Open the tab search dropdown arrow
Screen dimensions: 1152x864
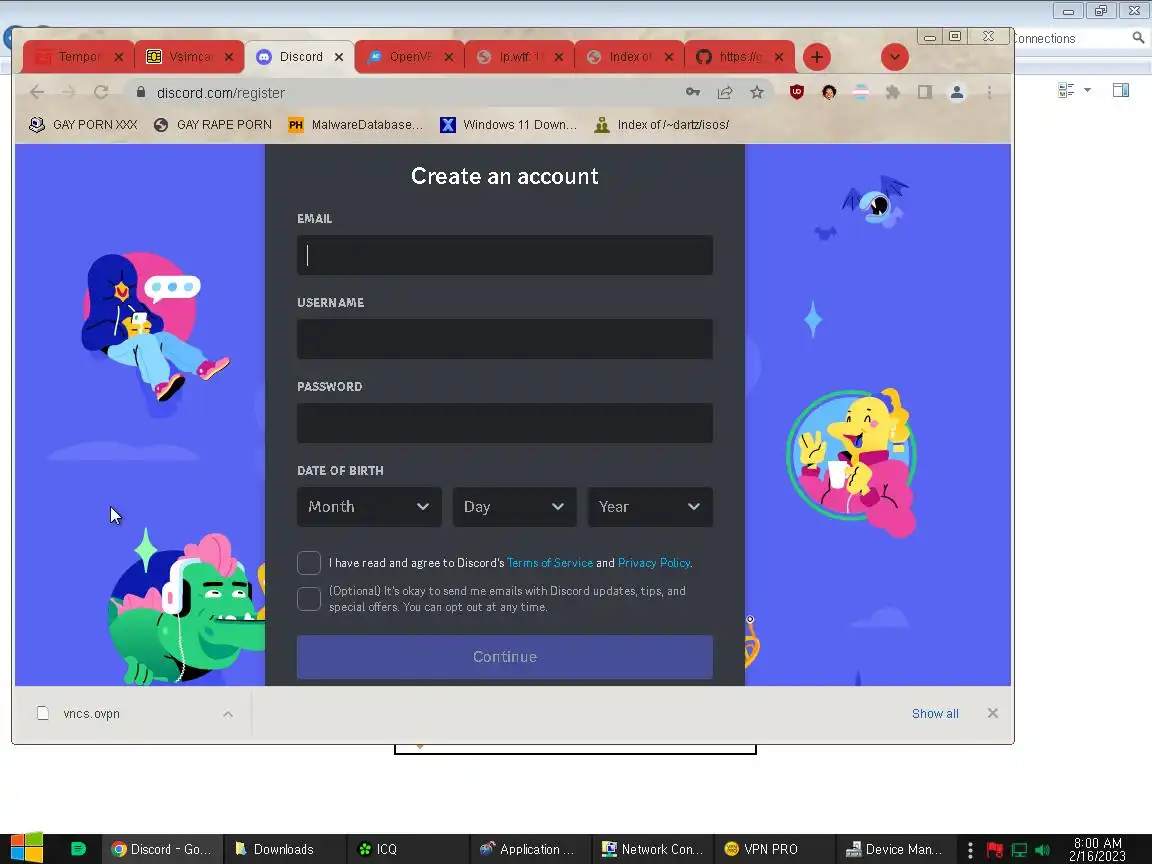coord(894,57)
